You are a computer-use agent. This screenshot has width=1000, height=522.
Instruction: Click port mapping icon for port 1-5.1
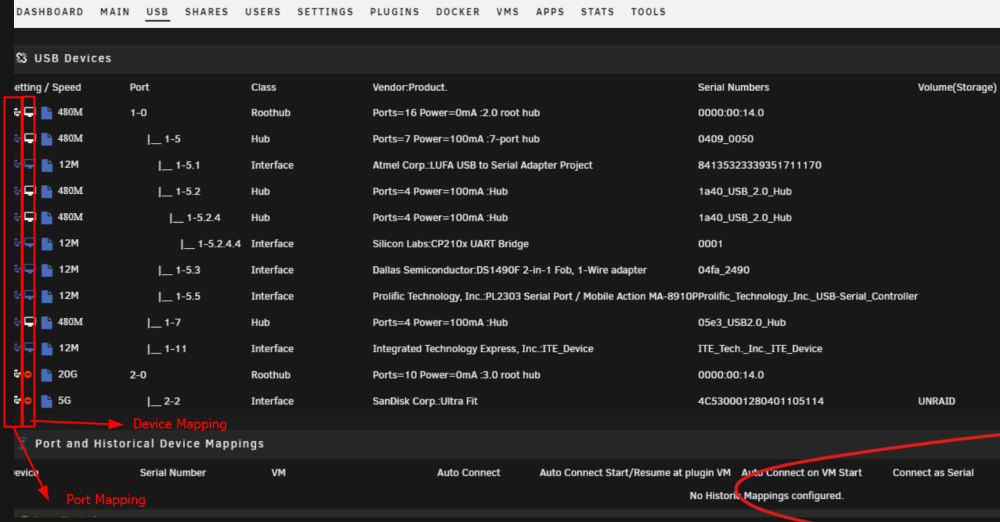(17, 165)
